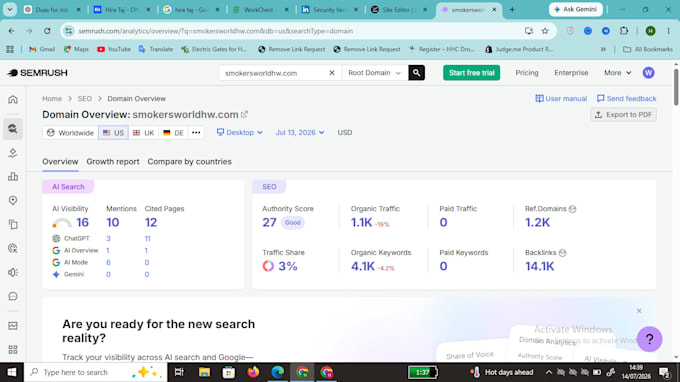680x382 pixels.
Task: Click the page vertical scrollbar
Action: pos(676,87)
